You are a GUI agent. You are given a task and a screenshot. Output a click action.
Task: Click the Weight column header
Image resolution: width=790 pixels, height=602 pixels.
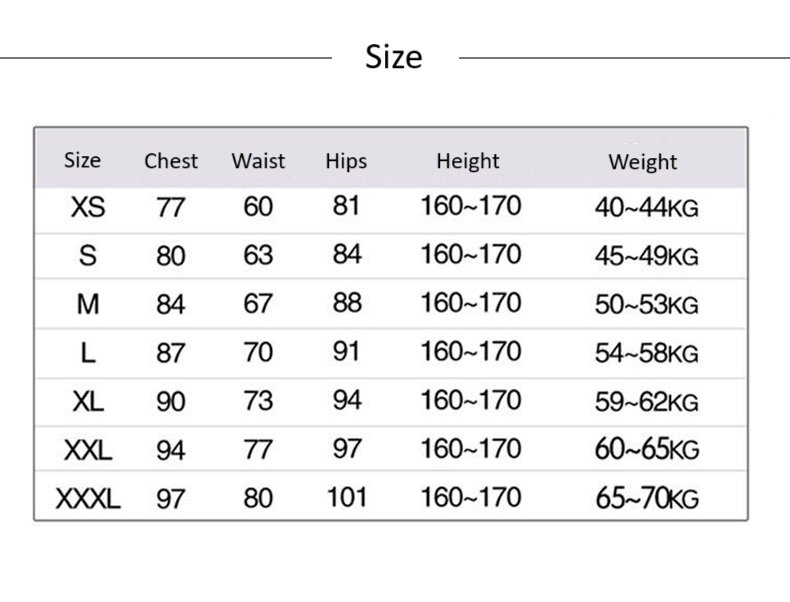[642, 162]
